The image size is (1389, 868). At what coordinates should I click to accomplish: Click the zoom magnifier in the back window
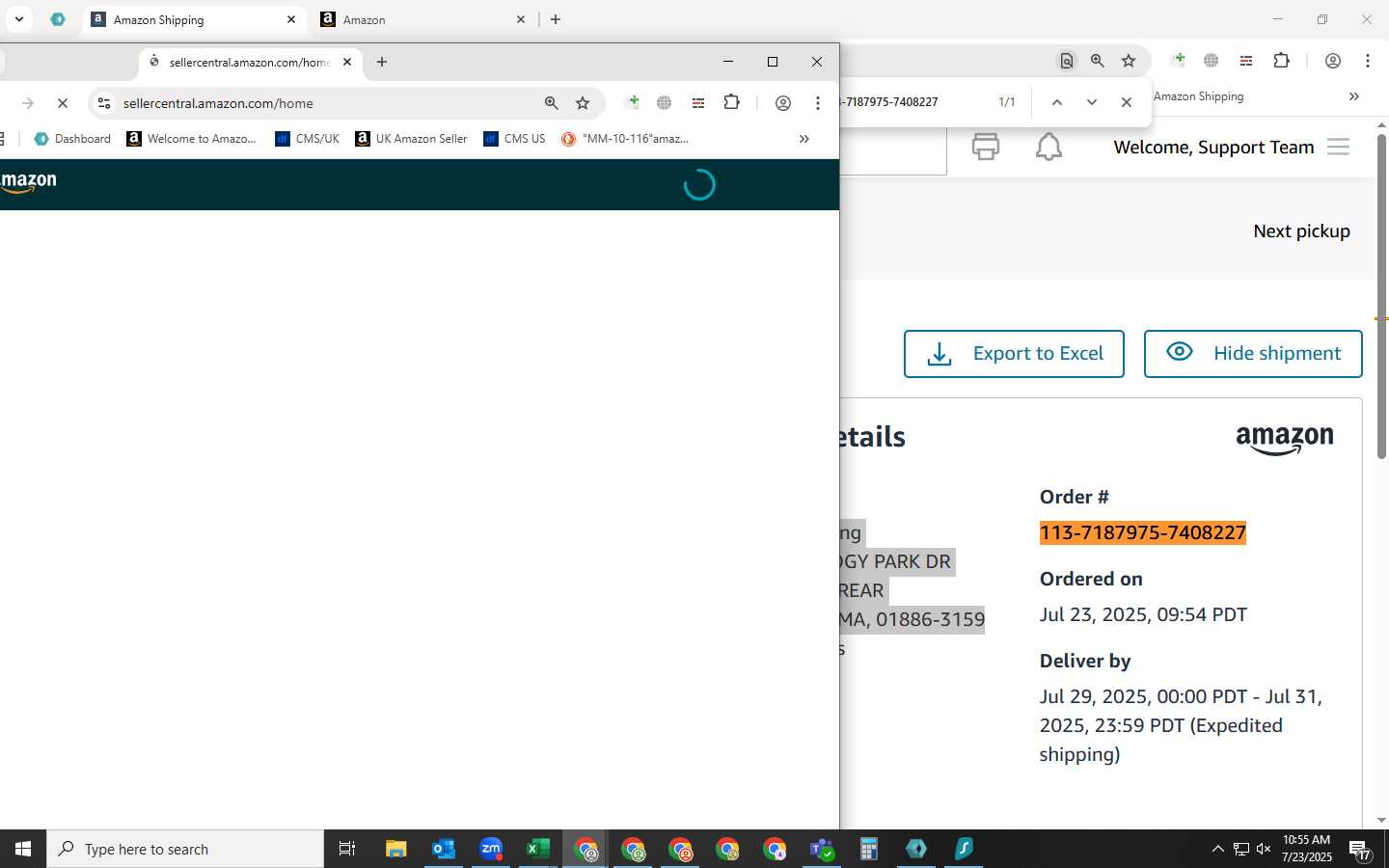click(x=1098, y=61)
